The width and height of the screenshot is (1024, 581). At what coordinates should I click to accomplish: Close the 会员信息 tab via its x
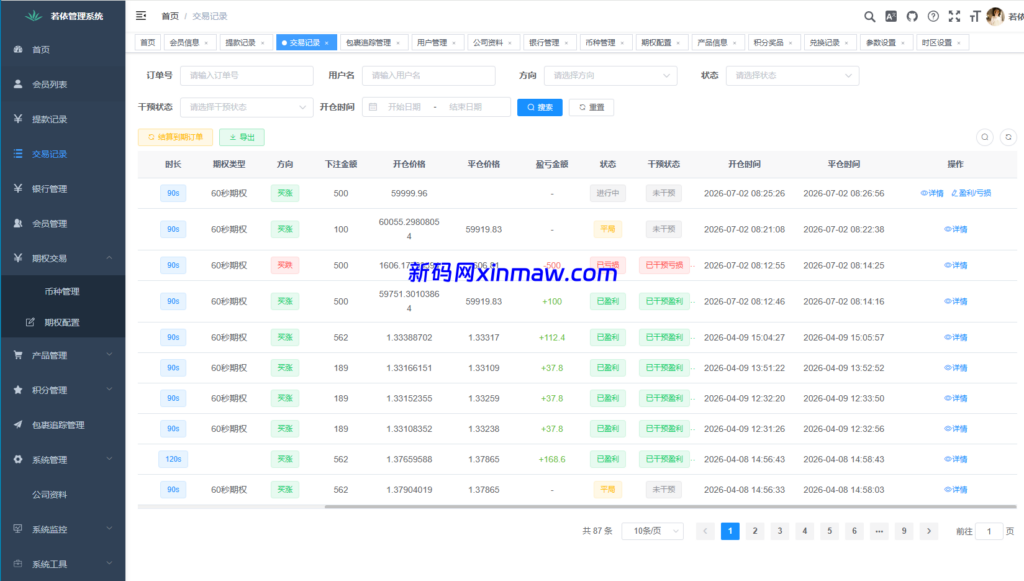click(206, 43)
